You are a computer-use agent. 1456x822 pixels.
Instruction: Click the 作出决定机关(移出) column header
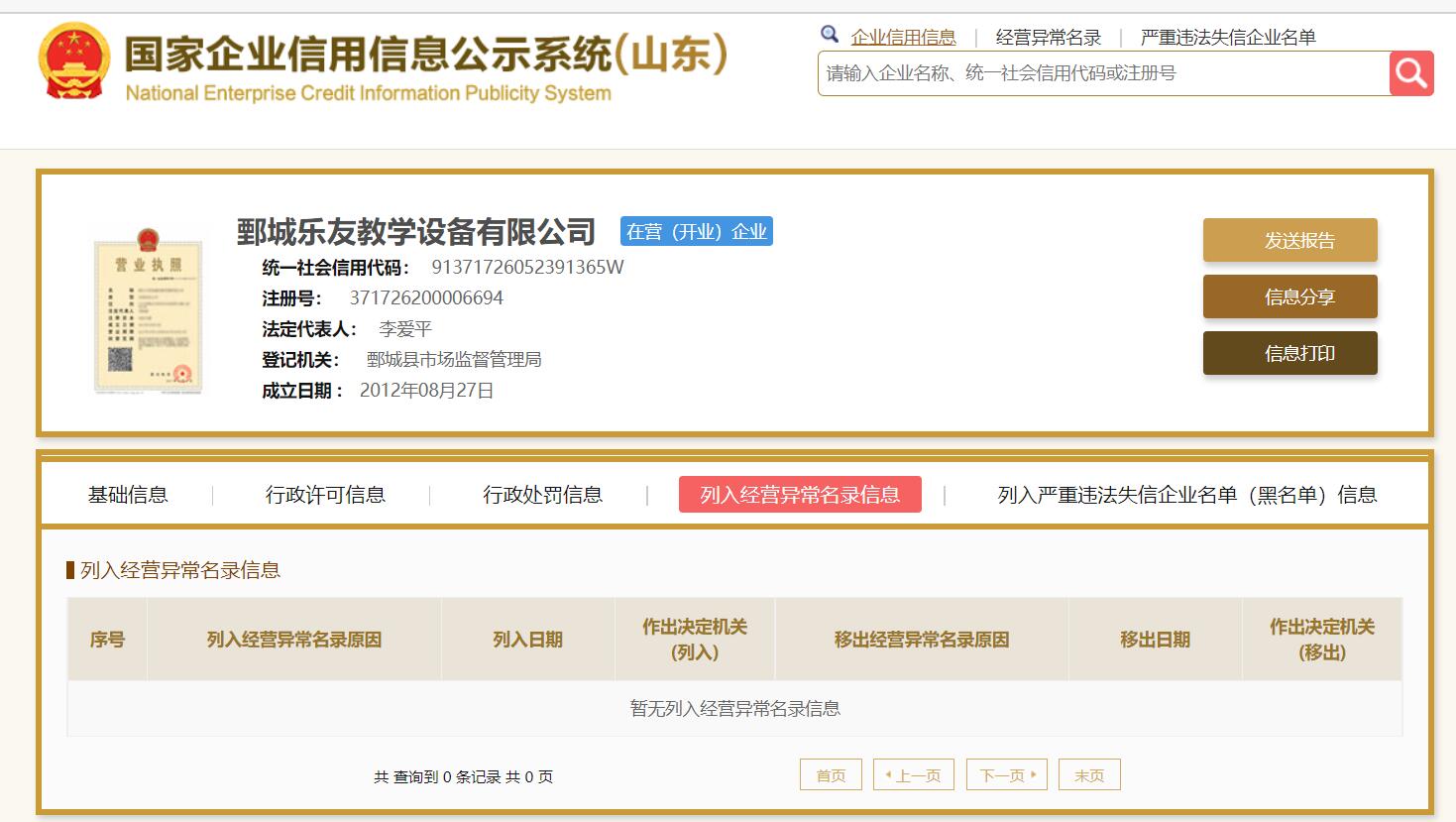[1322, 640]
